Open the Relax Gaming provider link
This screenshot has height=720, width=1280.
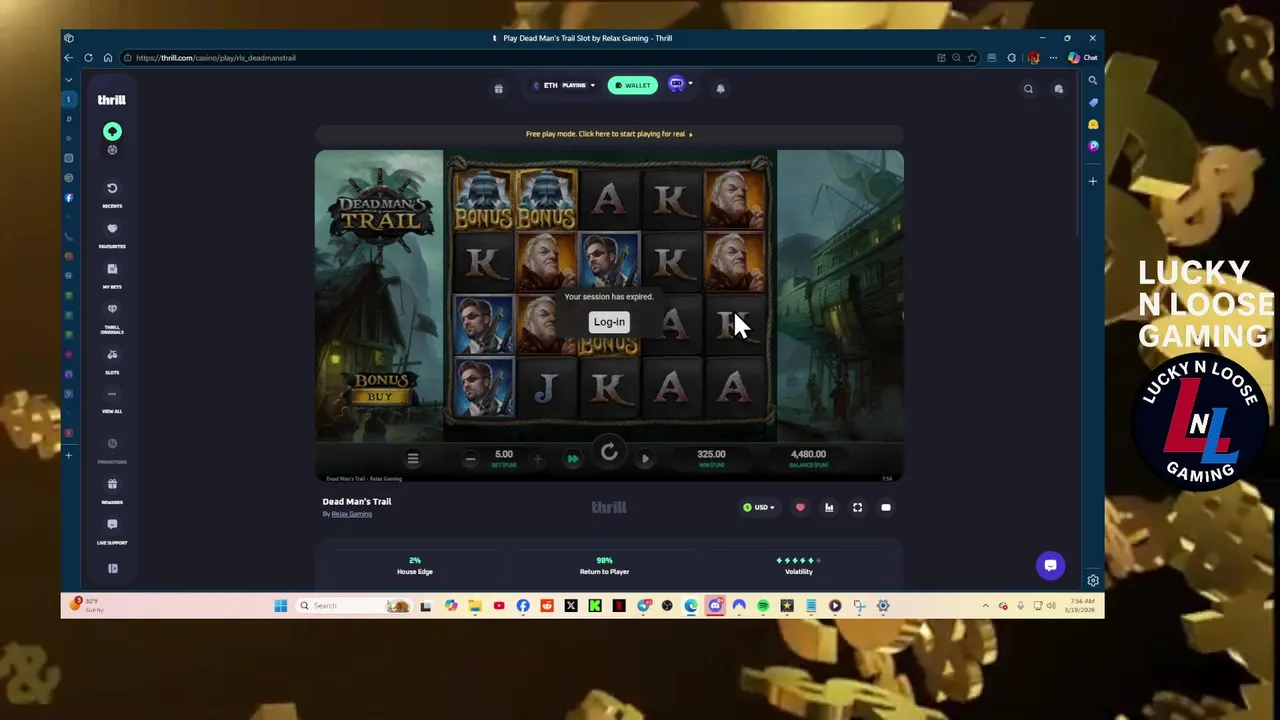click(351, 514)
